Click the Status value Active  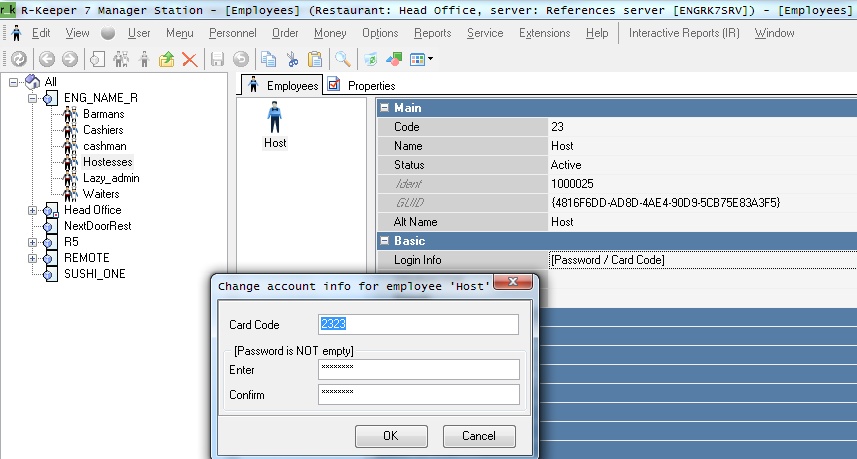(566, 165)
